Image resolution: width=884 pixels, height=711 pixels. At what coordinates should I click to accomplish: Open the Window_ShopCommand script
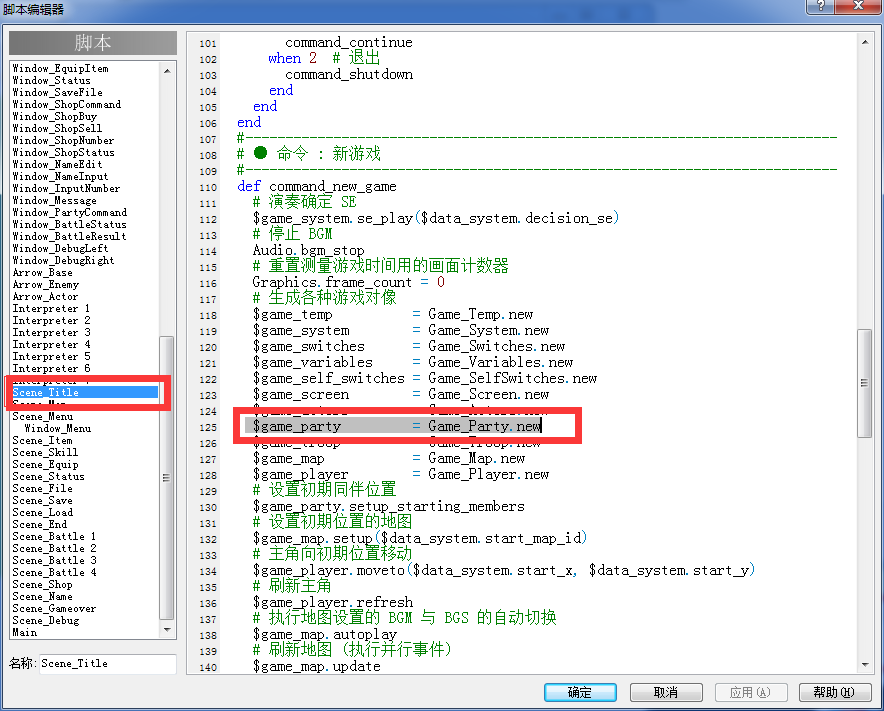click(x=67, y=104)
